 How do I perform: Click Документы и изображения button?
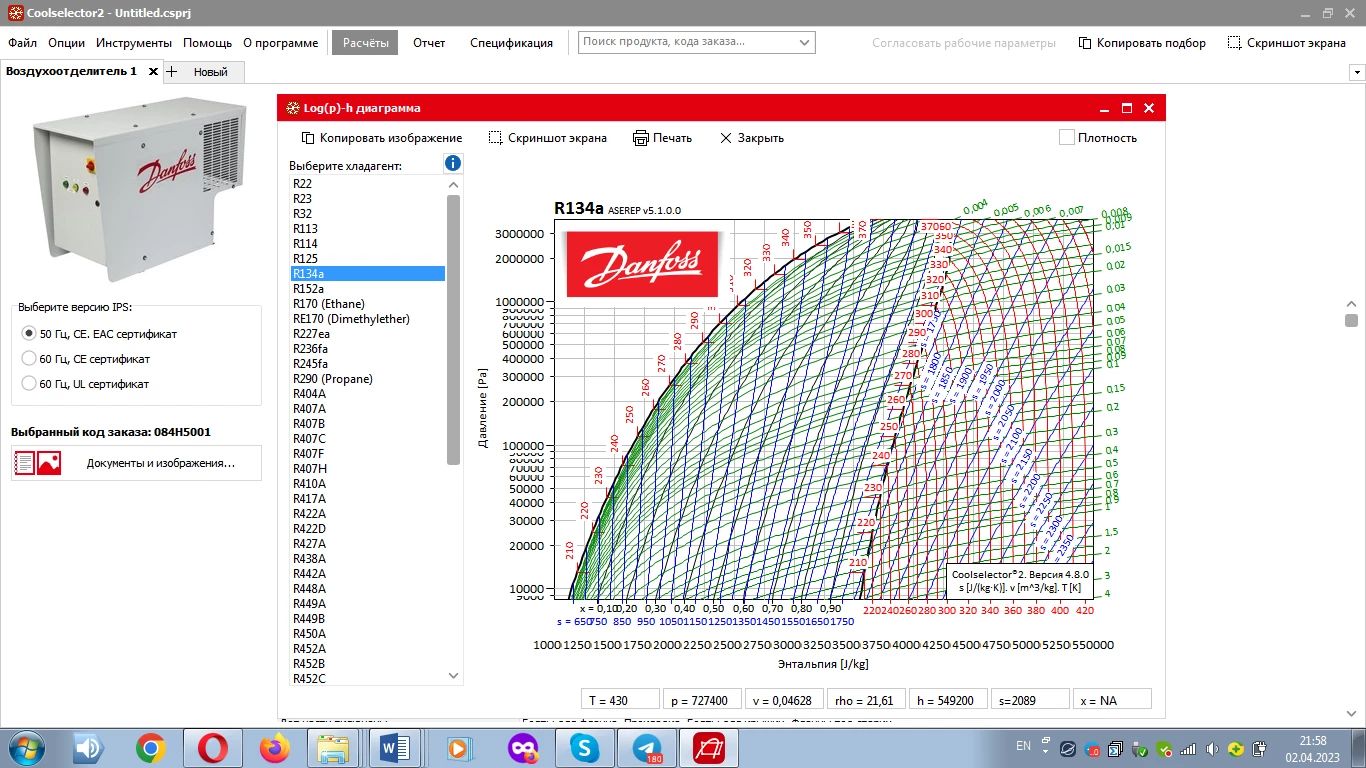136,463
